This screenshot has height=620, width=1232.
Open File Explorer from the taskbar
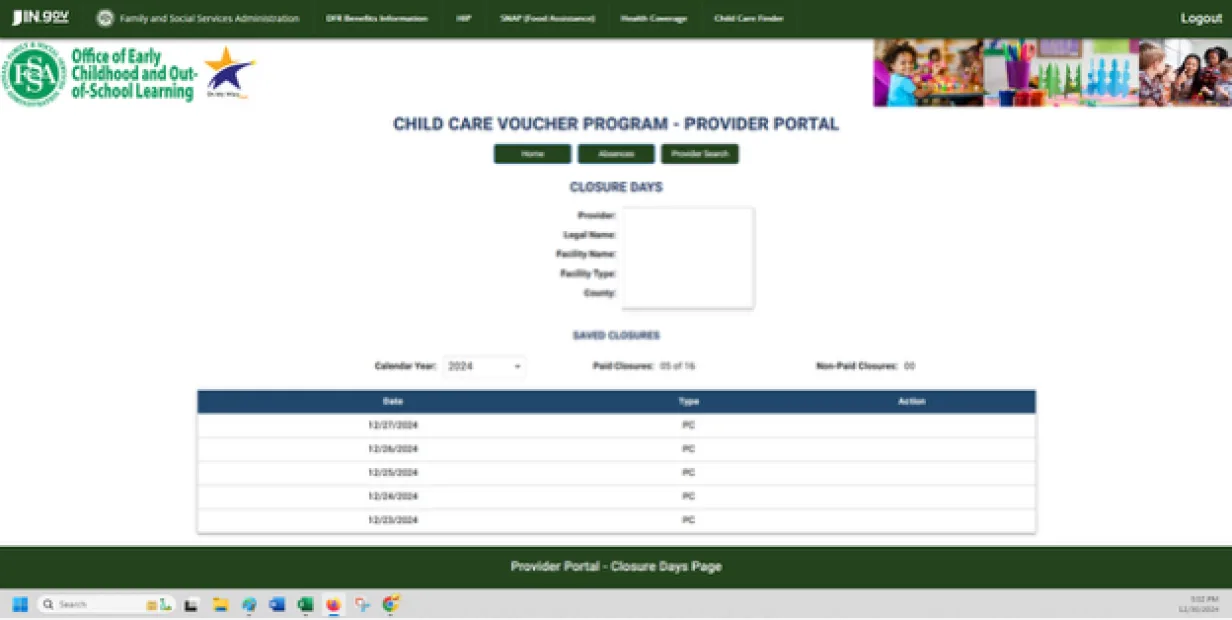(221, 604)
